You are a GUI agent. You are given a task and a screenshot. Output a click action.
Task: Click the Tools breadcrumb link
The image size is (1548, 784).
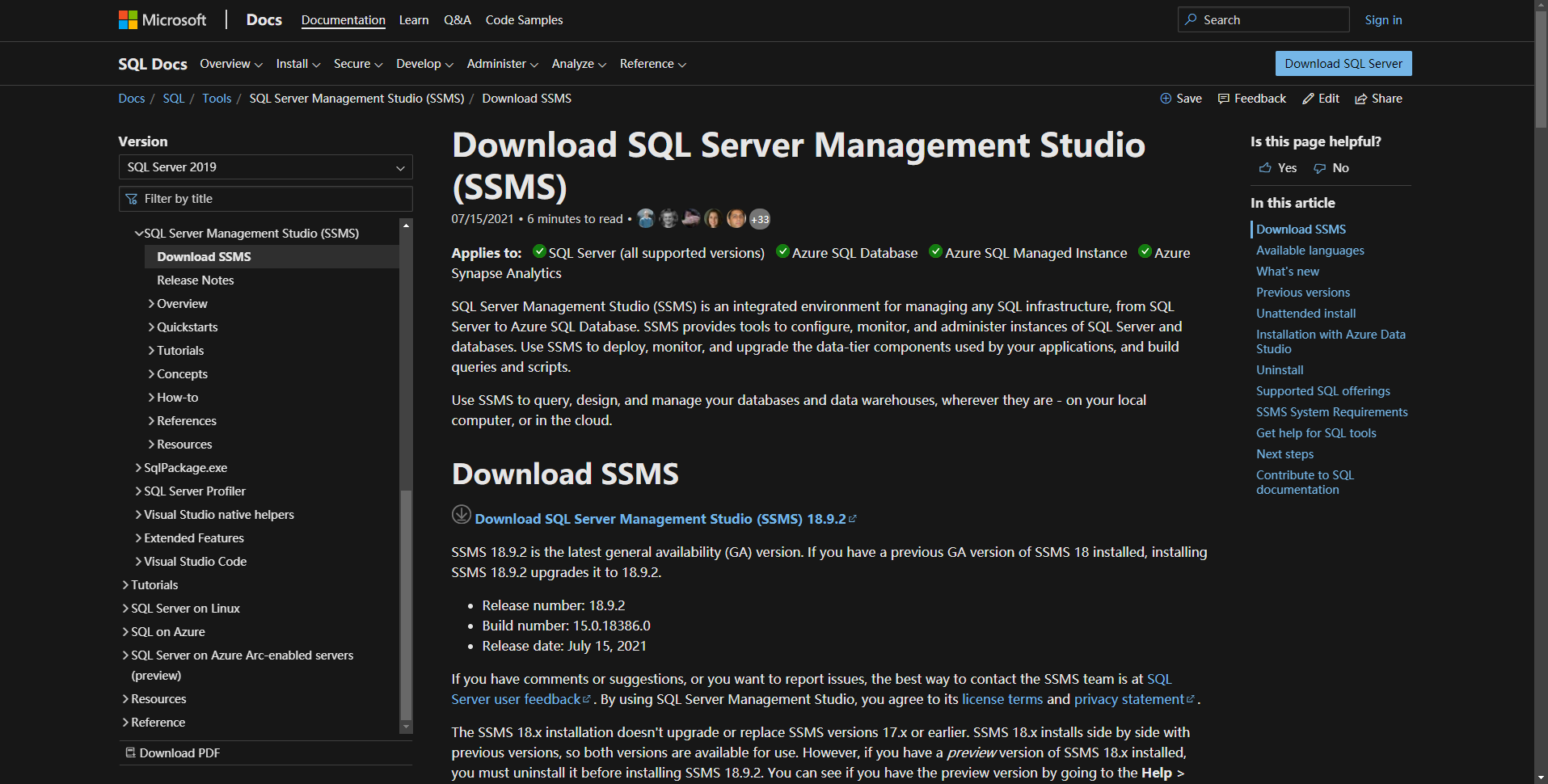(217, 99)
